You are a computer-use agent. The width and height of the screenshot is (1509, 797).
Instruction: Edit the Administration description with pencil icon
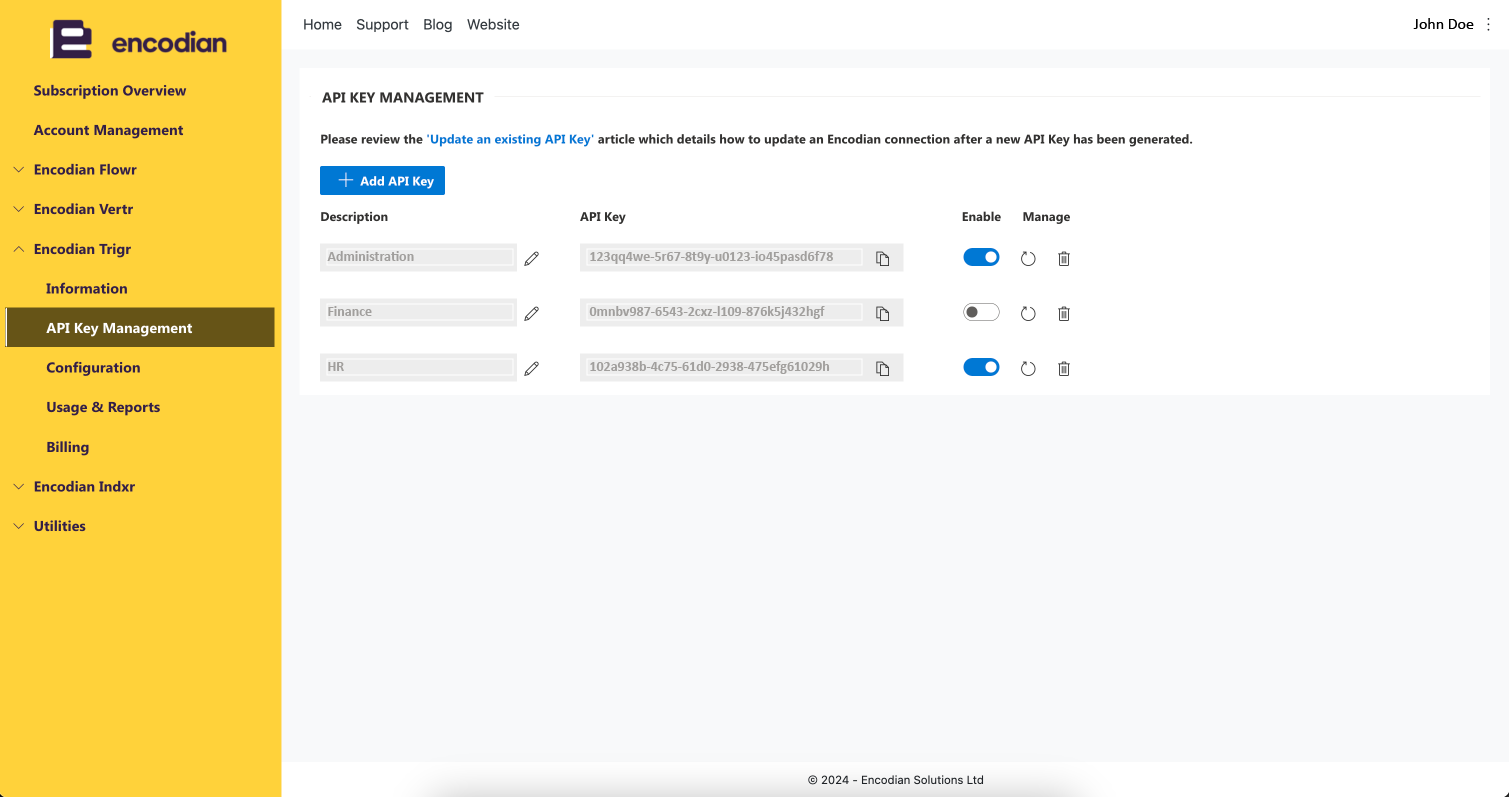pyautogui.click(x=532, y=259)
